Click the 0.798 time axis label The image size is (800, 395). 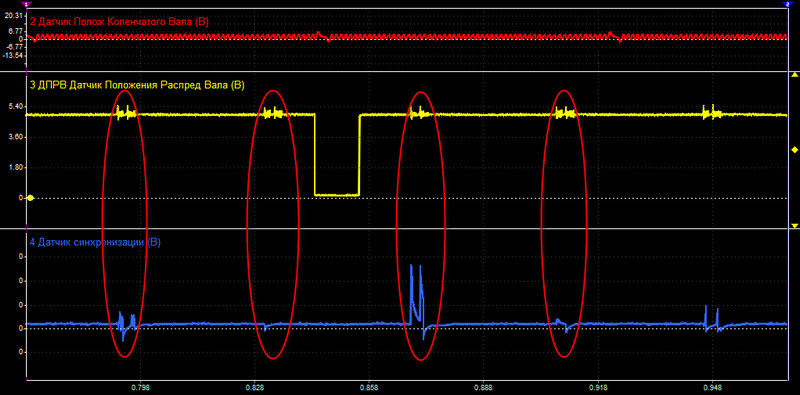pos(140,388)
